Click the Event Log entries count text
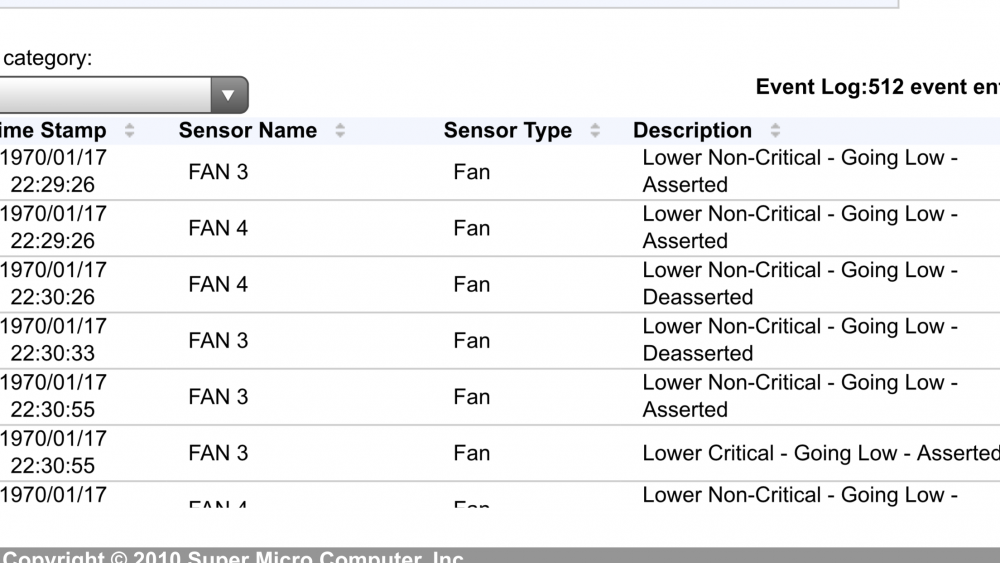 pos(878,87)
